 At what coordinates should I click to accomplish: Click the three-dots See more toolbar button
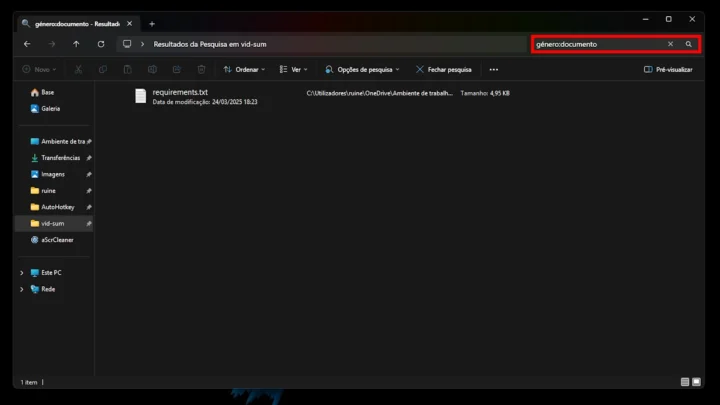493,70
